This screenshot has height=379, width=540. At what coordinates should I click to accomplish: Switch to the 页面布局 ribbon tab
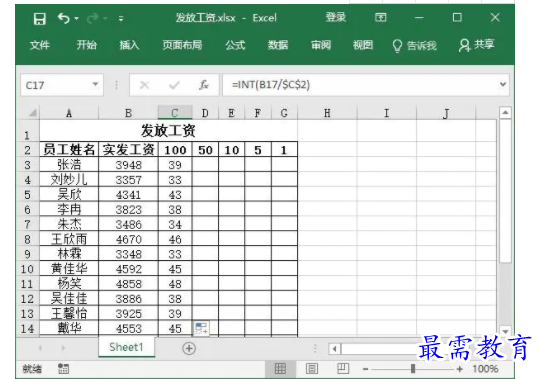(x=182, y=45)
